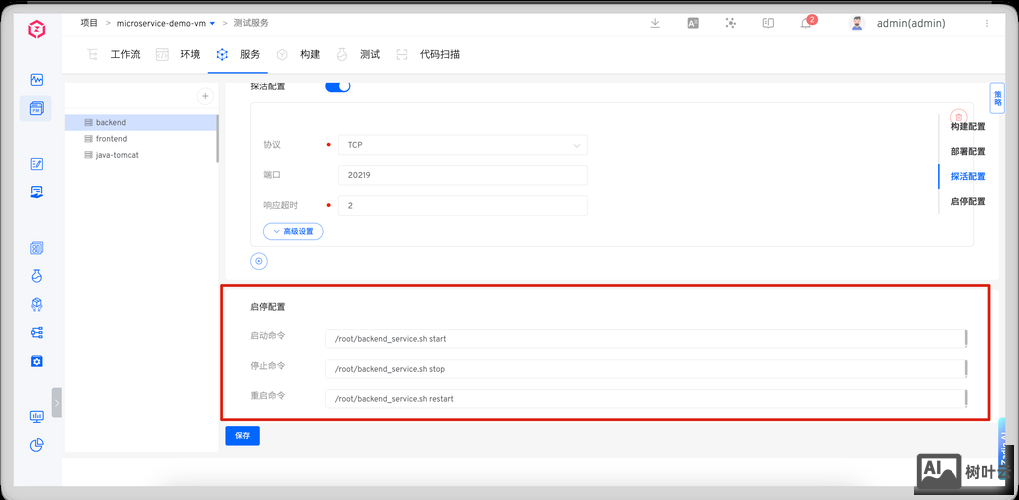1019x500 pixels.
Task: Click the service list scrollbar
Action: [x=217, y=138]
